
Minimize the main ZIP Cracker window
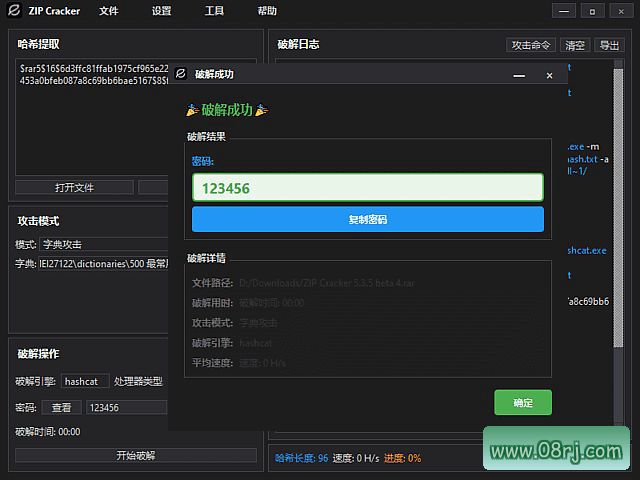564,11
